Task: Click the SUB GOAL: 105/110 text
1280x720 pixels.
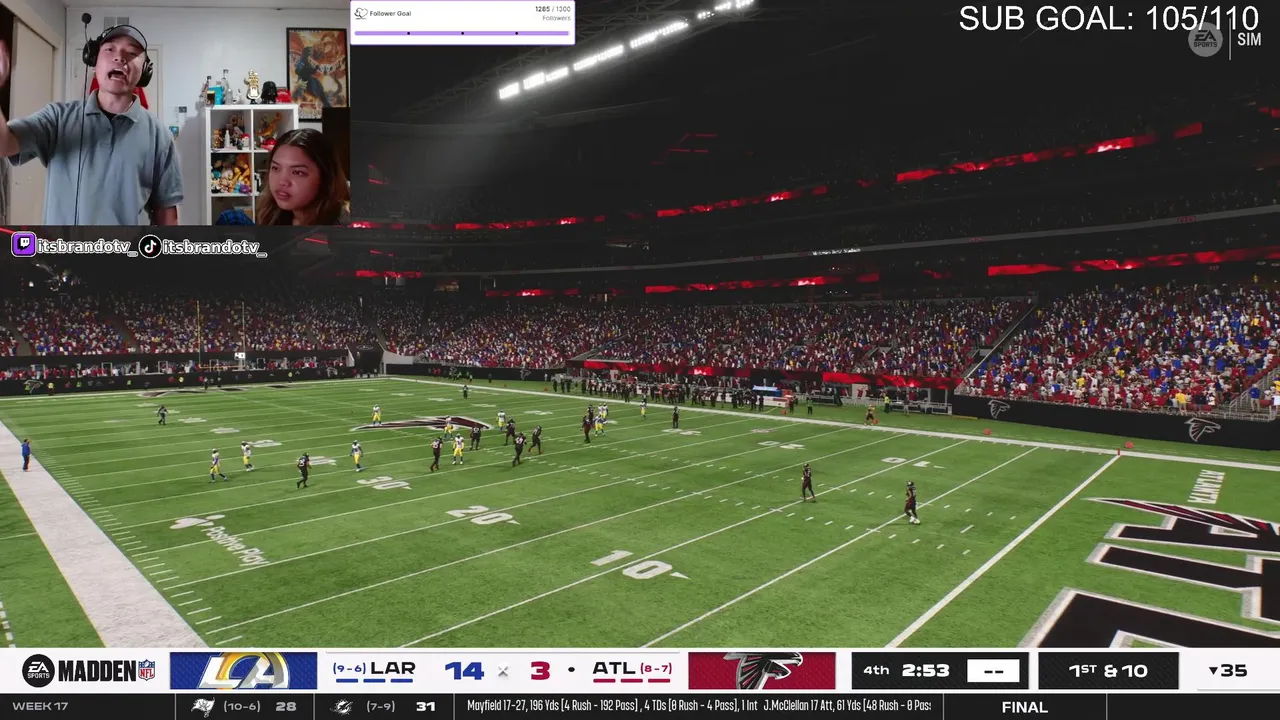Action: pyautogui.click(x=1108, y=18)
